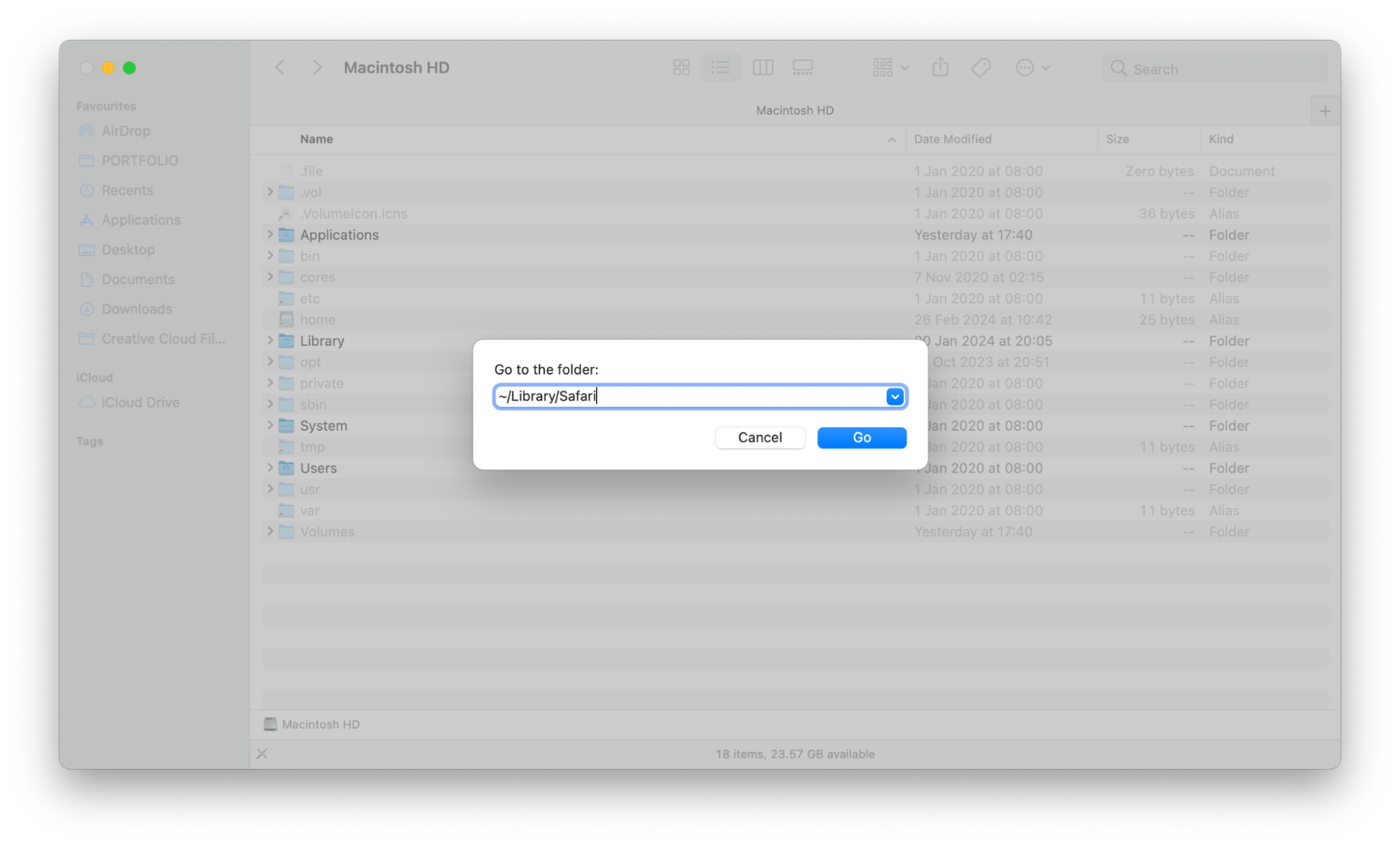The width and height of the screenshot is (1400, 848).
Task: Expand the Users folder tree item
Action: coord(269,468)
